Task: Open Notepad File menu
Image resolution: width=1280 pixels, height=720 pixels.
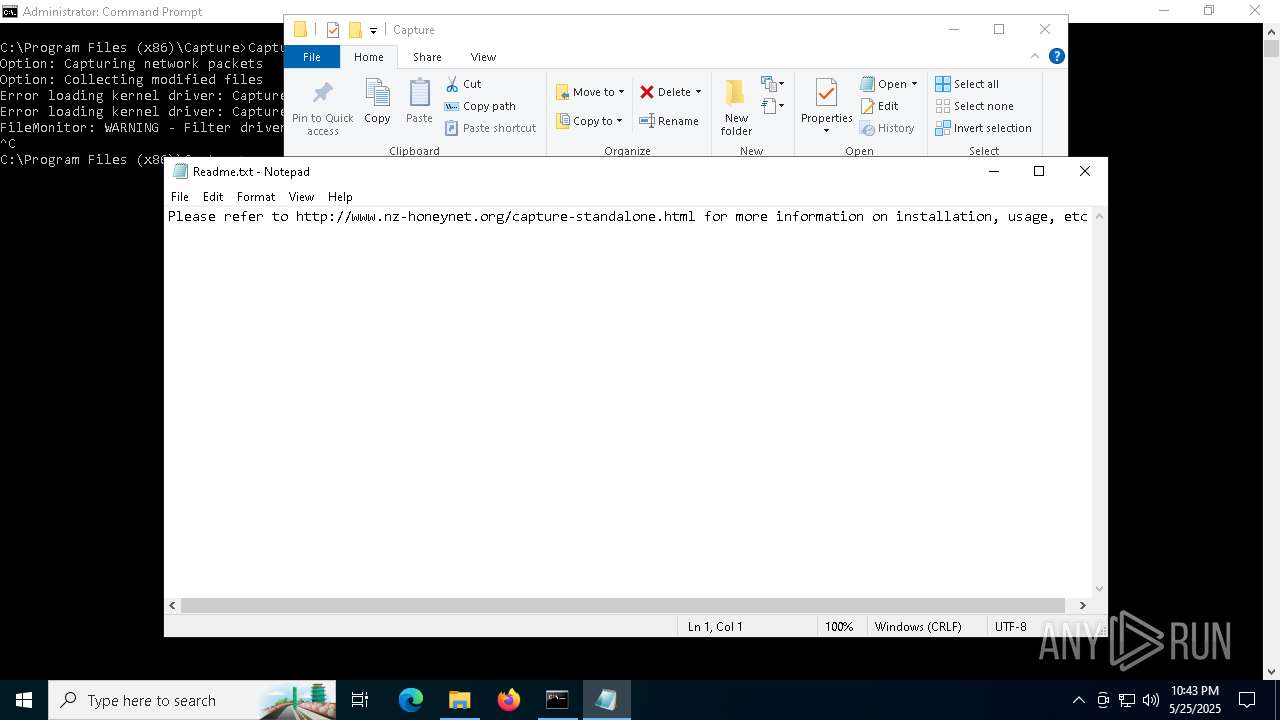Action: [x=180, y=197]
